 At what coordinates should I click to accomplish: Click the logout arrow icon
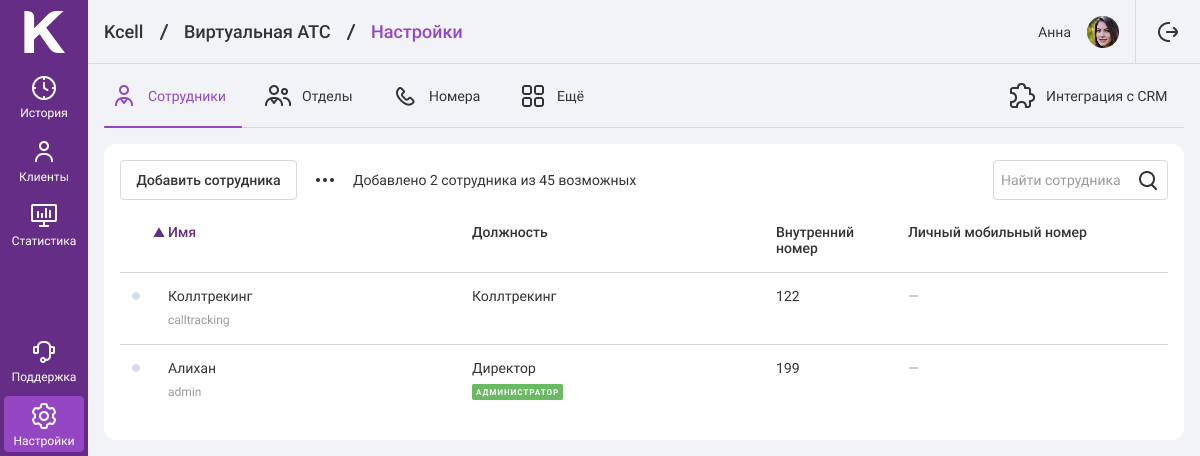1168,32
